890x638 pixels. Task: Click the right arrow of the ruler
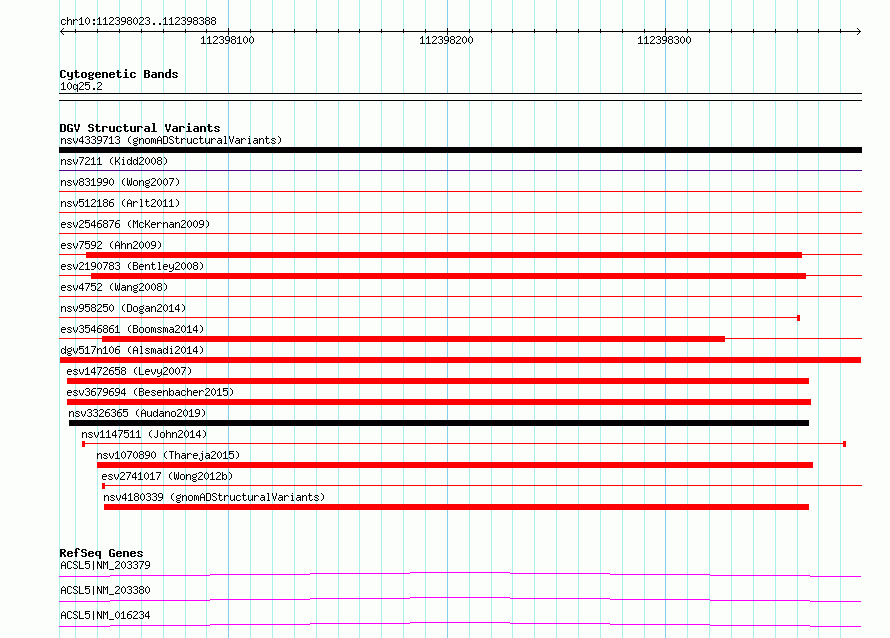coord(858,32)
